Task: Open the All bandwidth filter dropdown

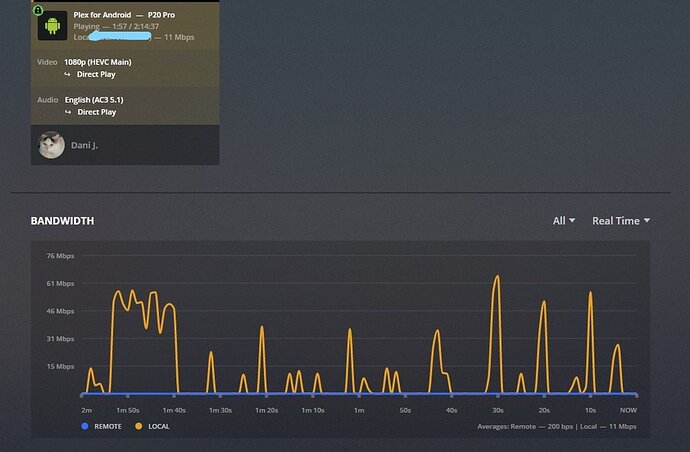Action: pyautogui.click(x=564, y=220)
